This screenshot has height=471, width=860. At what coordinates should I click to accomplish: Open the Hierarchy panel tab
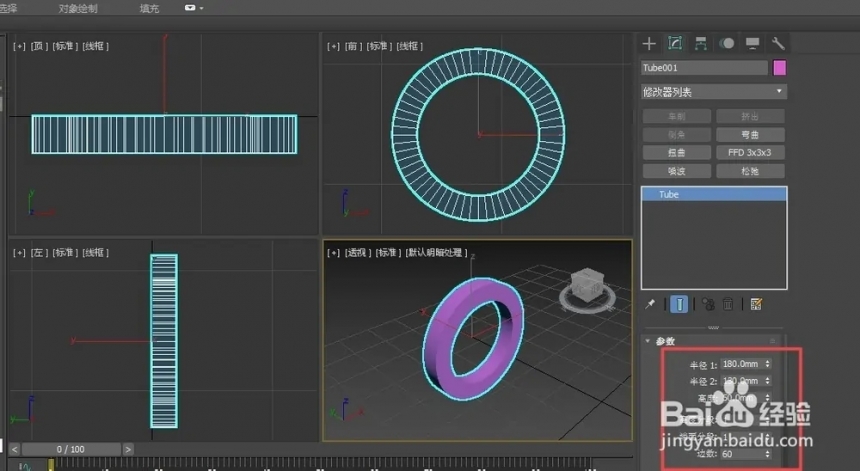pyautogui.click(x=700, y=43)
